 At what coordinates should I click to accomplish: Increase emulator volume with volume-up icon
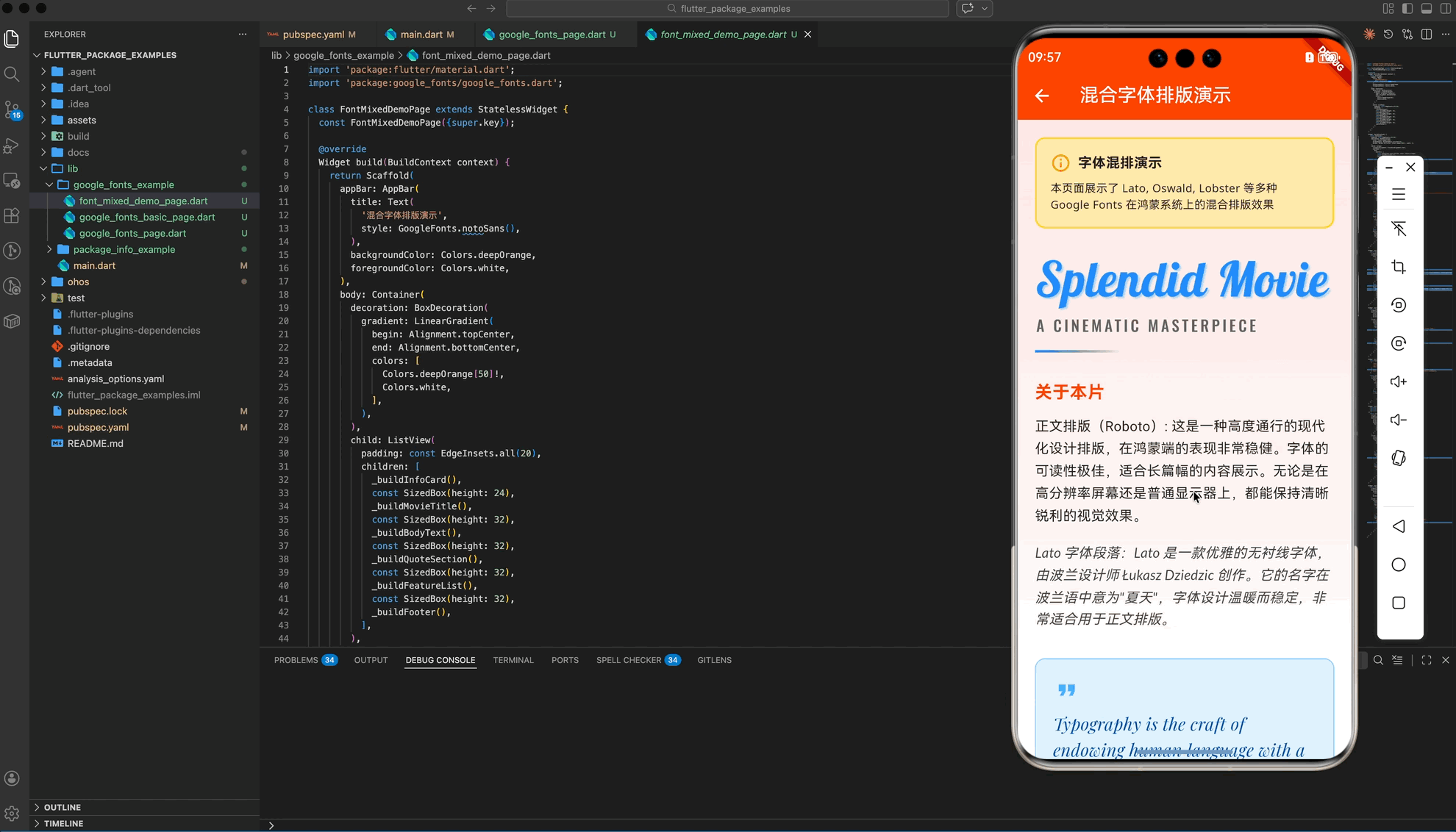point(1398,381)
